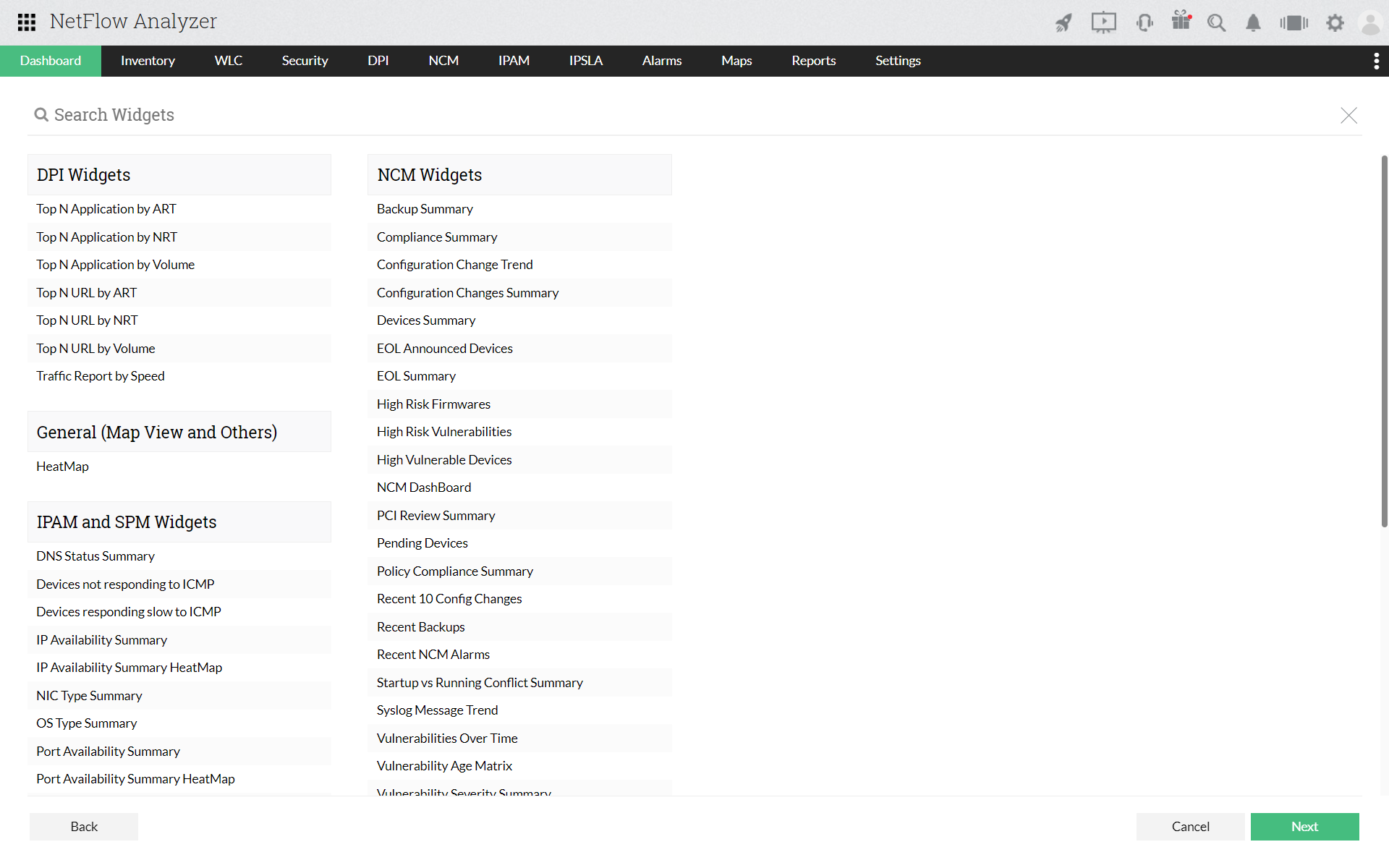Open the presentation video icon

tap(1103, 23)
